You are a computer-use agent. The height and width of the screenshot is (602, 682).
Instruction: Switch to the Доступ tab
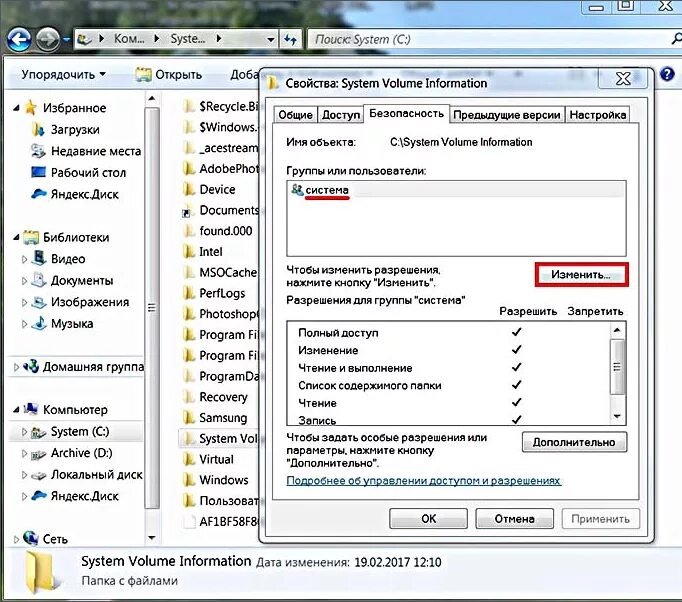click(341, 115)
